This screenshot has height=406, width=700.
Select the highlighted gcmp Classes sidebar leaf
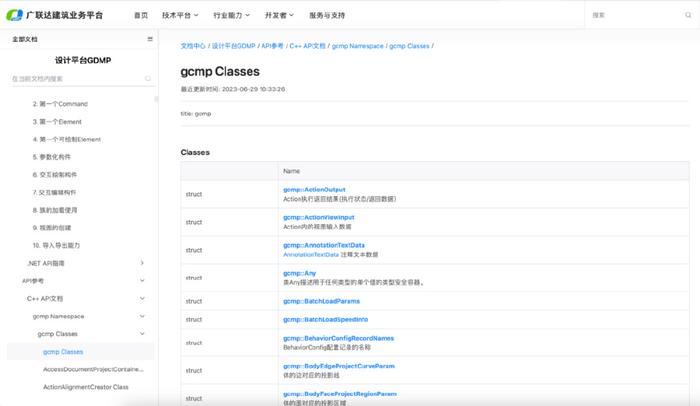pos(63,352)
